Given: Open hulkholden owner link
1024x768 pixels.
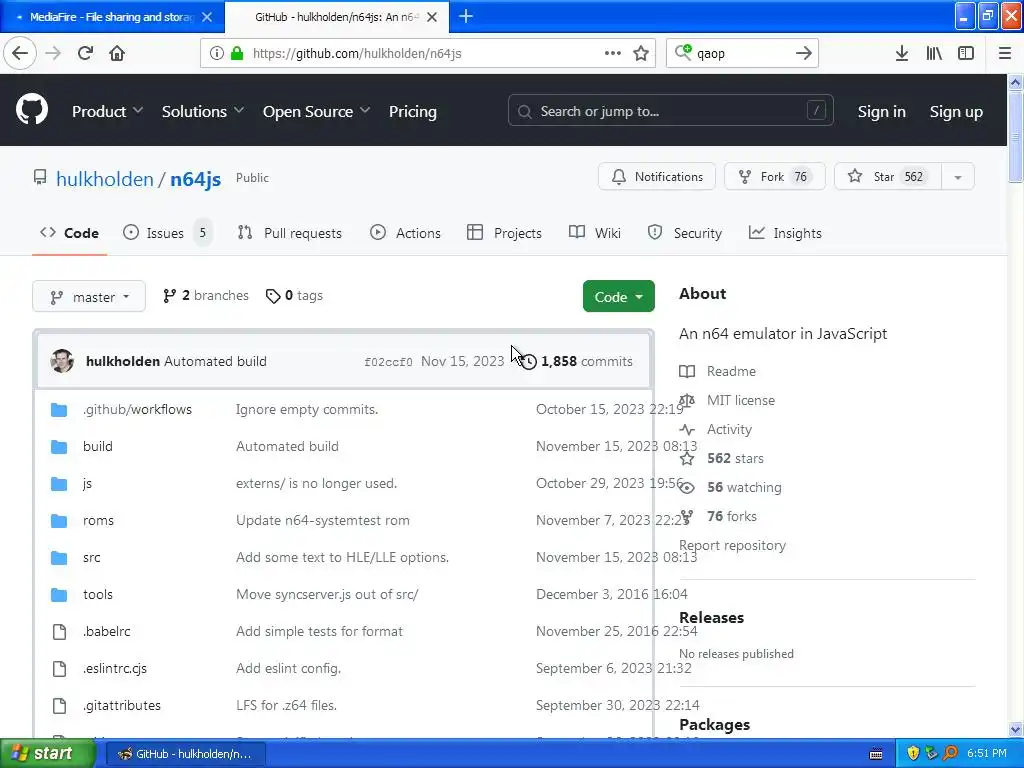Looking at the screenshot, I should point(104,179).
